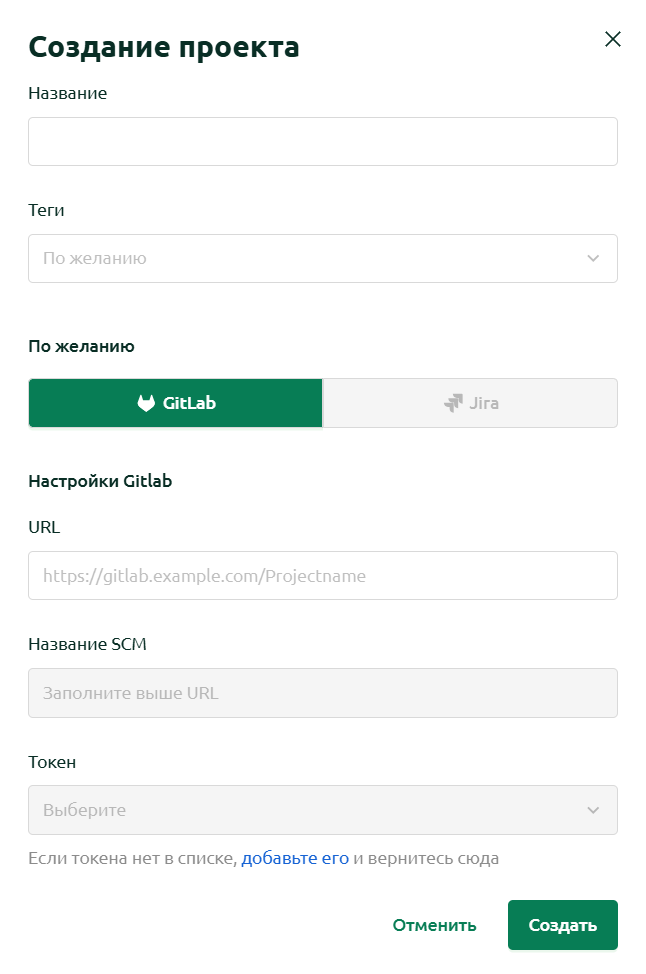The width and height of the screenshot is (646, 974).
Task: Click the Теги field label
Action: coord(46,210)
